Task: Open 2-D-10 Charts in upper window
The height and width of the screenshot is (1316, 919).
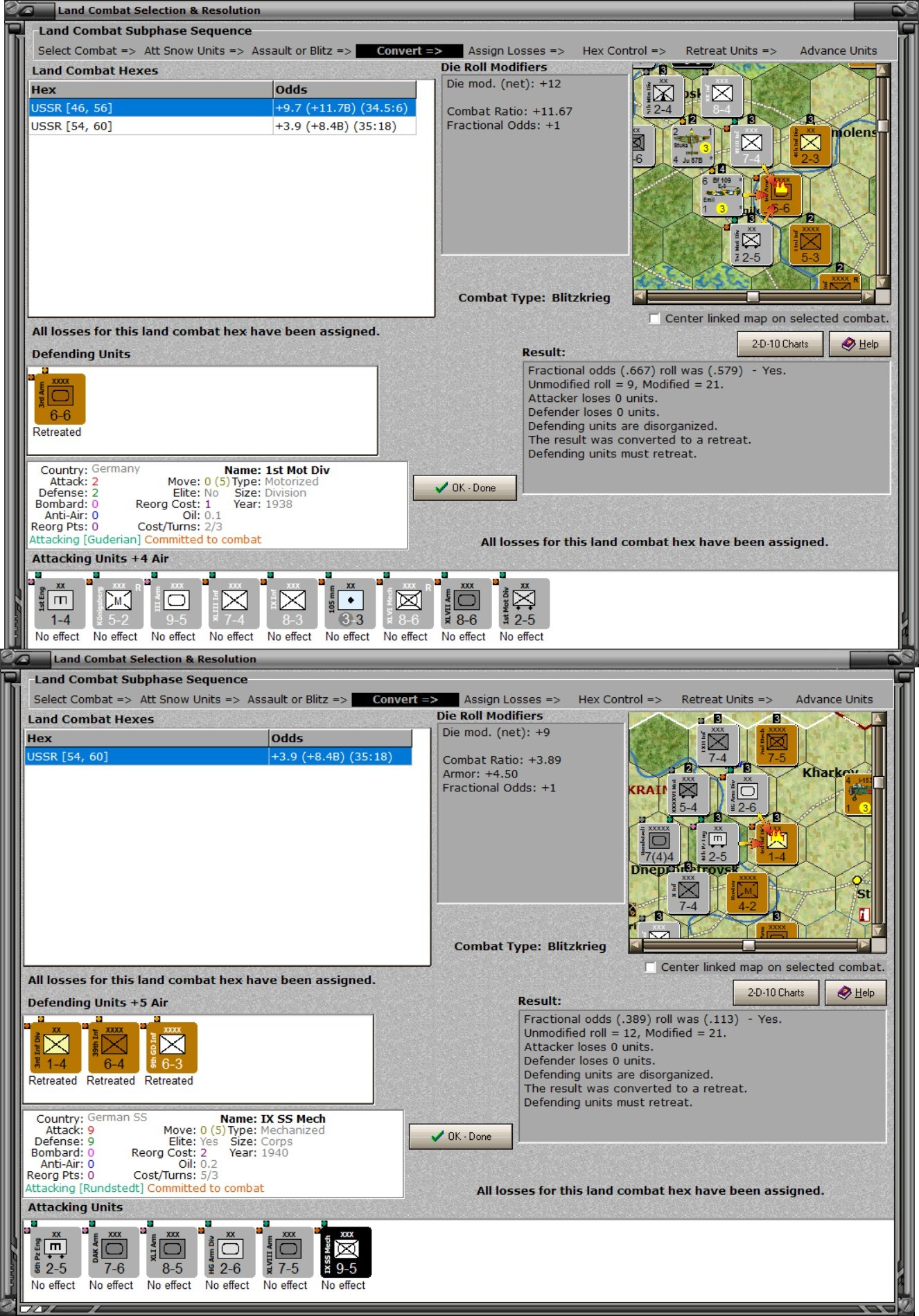Action: [x=780, y=344]
